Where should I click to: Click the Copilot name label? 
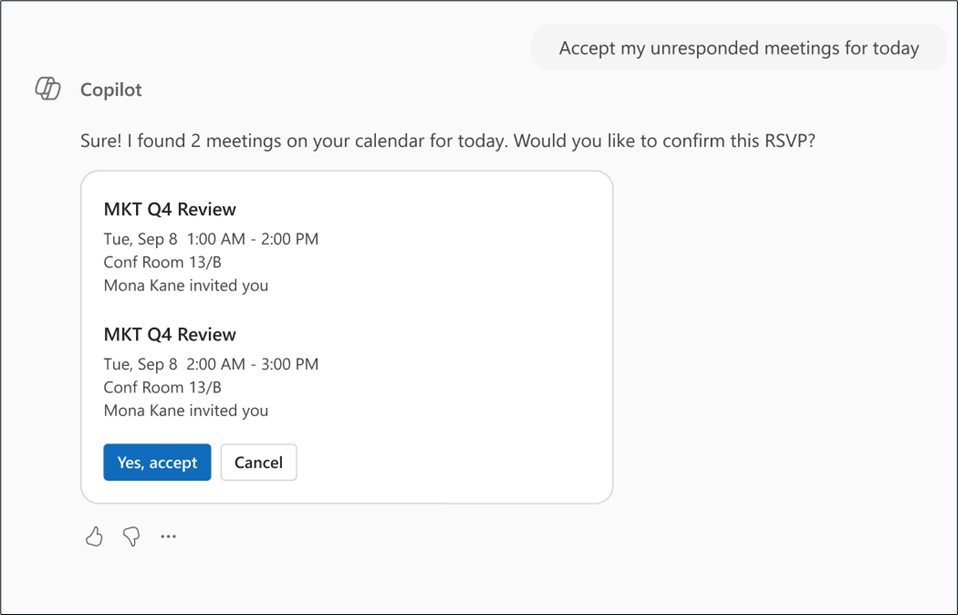point(111,90)
